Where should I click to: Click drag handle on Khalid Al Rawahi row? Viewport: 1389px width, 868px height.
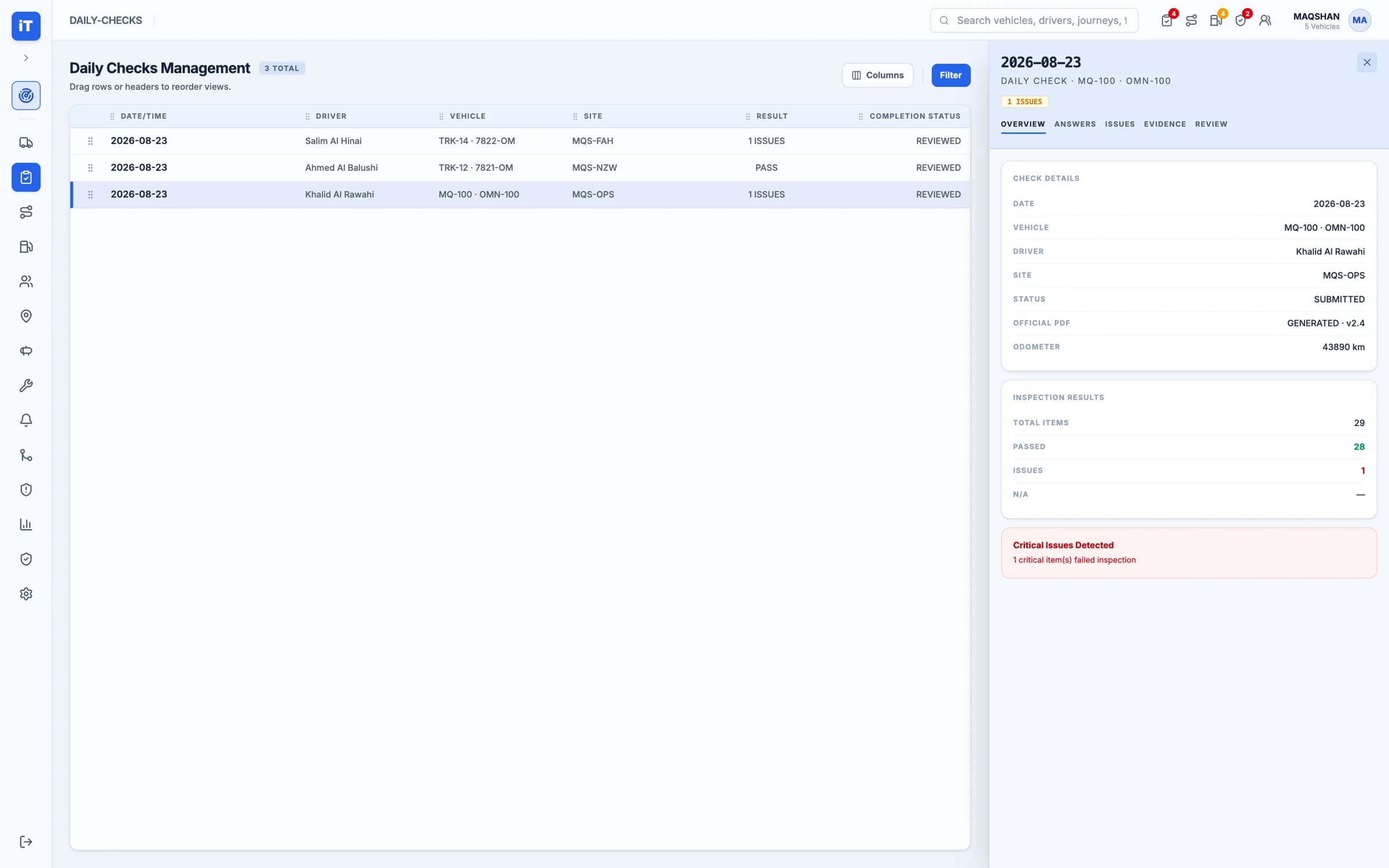click(90, 194)
